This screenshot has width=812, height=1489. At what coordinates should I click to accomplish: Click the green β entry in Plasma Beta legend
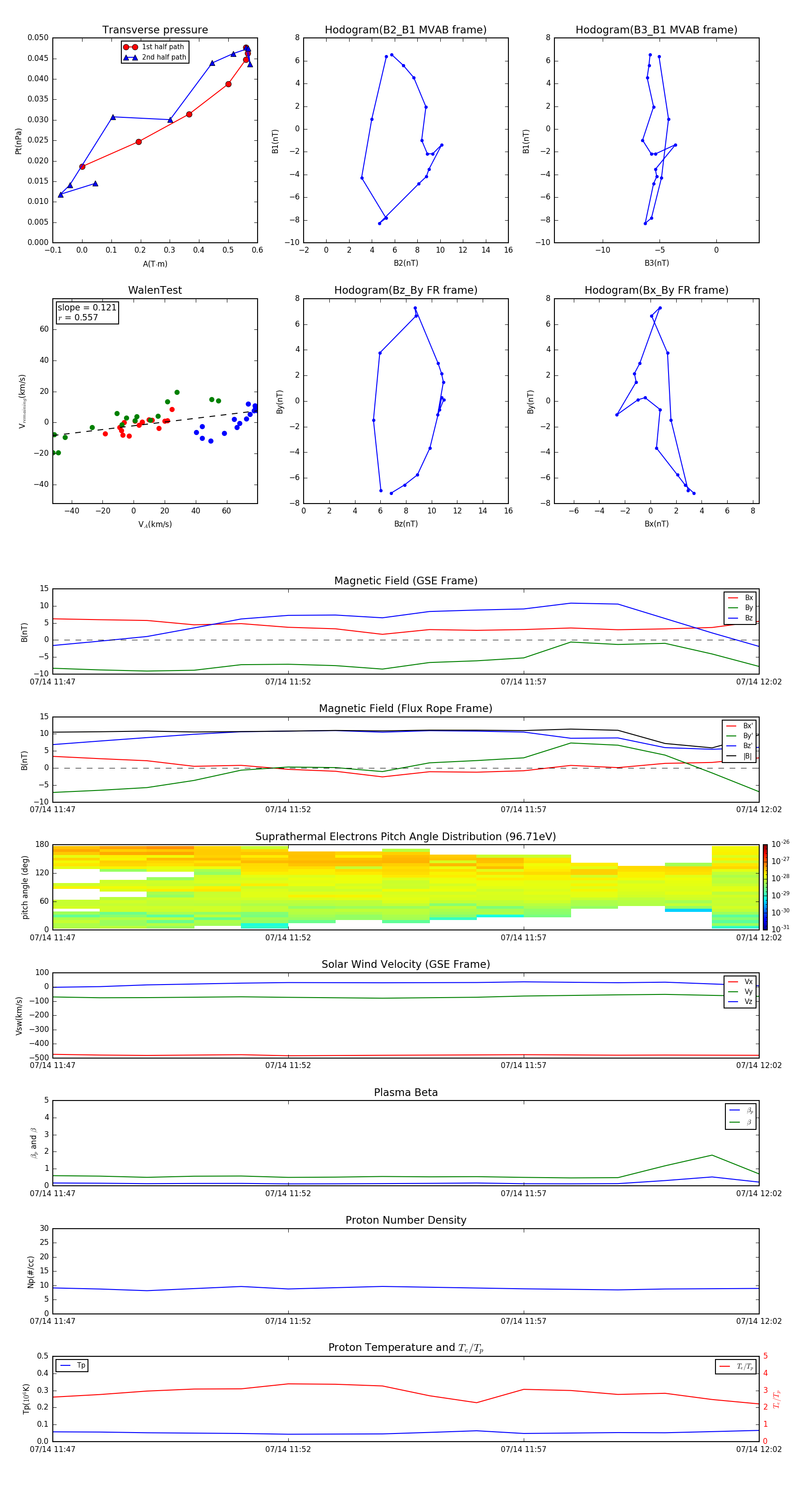741,1122
